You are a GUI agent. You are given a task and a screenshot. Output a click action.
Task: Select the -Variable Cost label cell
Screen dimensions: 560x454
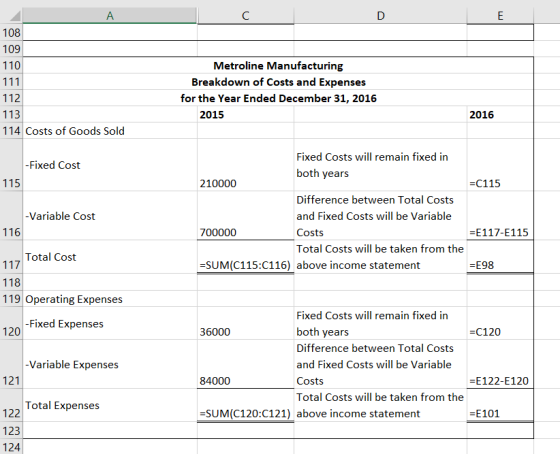(110, 216)
